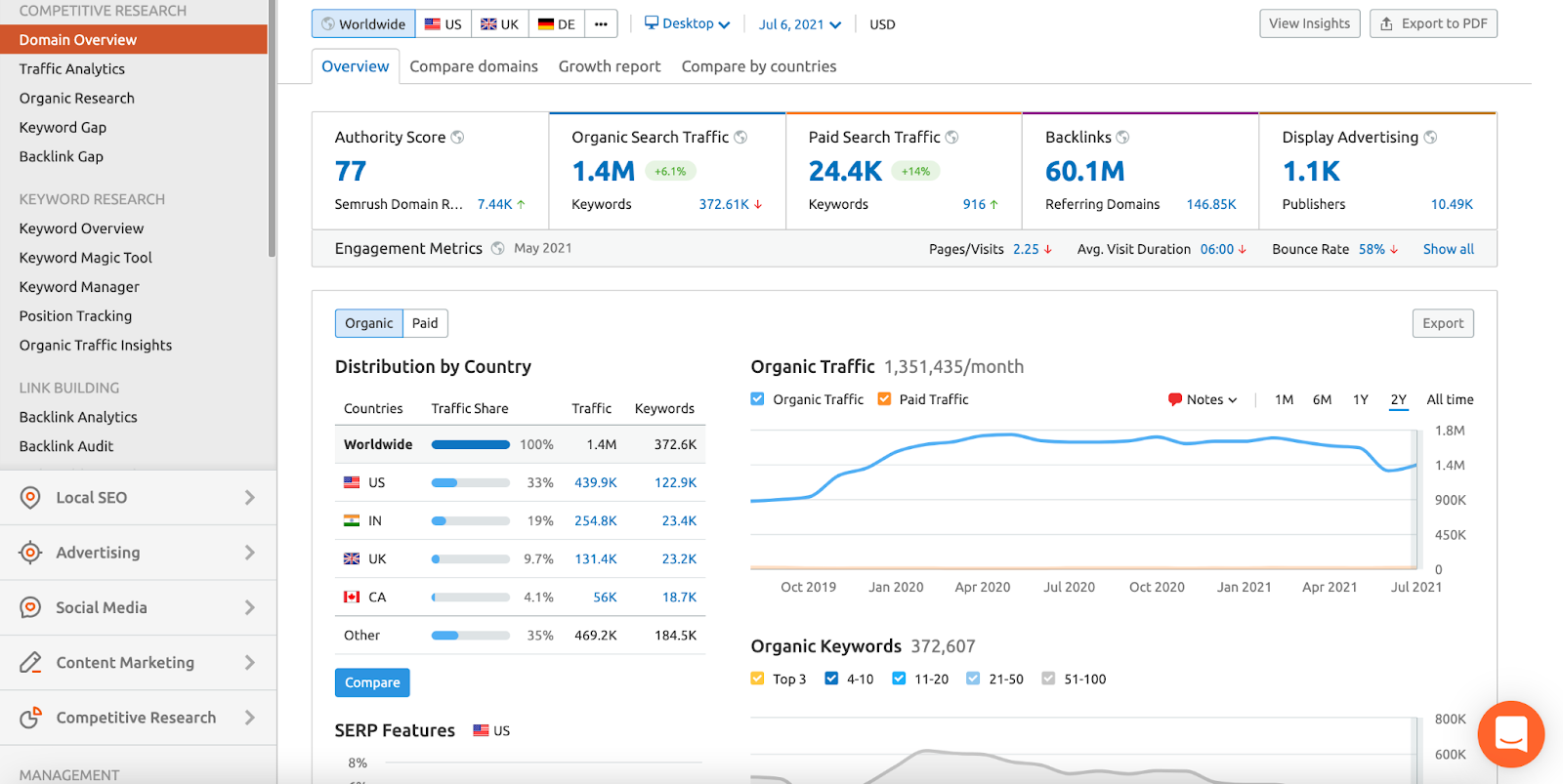Click the Paid Search Traffic info icon
This screenshot has width=1563, height=784.
(x=951, y=138)
